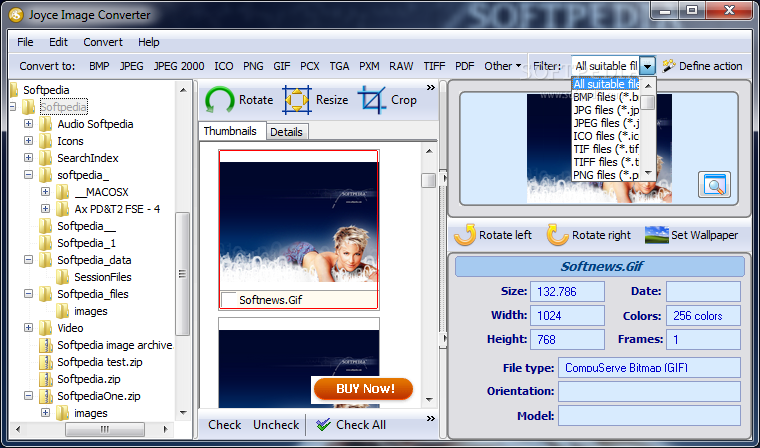
Task: Convert to BMP format
Action: pyautogui.click(x=99, y=66)
